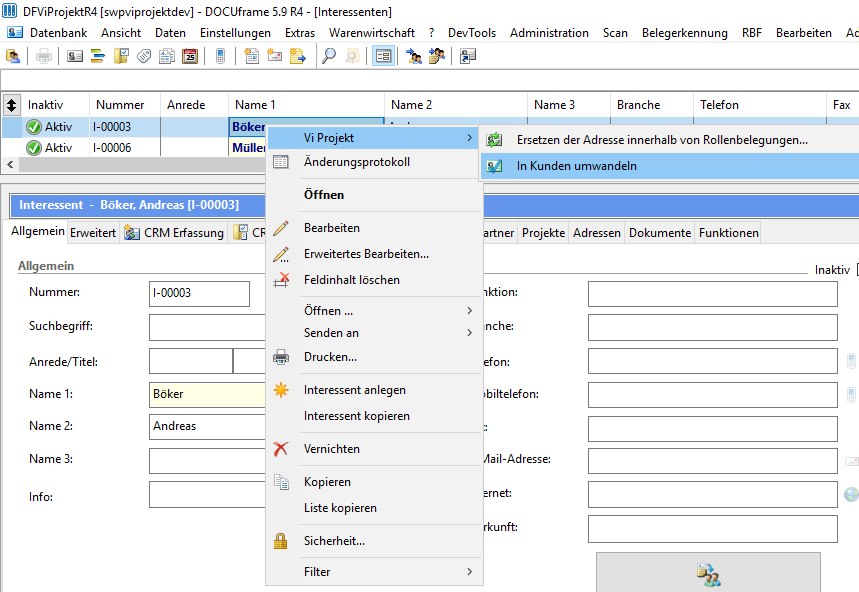Screen dimensions: 859x592
Task: Click the folder with checkmark toolbar icon
Action: [x=121, y=56]
